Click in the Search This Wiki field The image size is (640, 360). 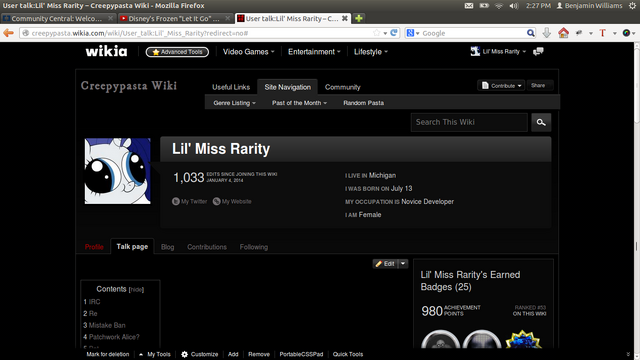coord(469,122)
